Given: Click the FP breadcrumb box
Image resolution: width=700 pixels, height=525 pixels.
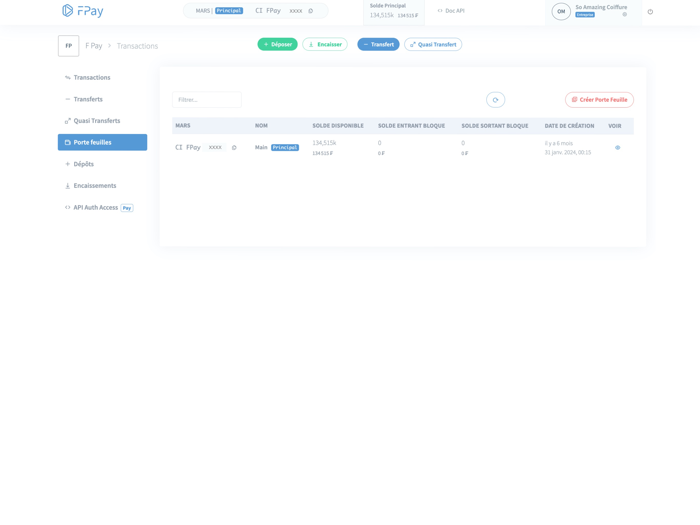Looking at the screenshot, I should click(x=68, y=46).
